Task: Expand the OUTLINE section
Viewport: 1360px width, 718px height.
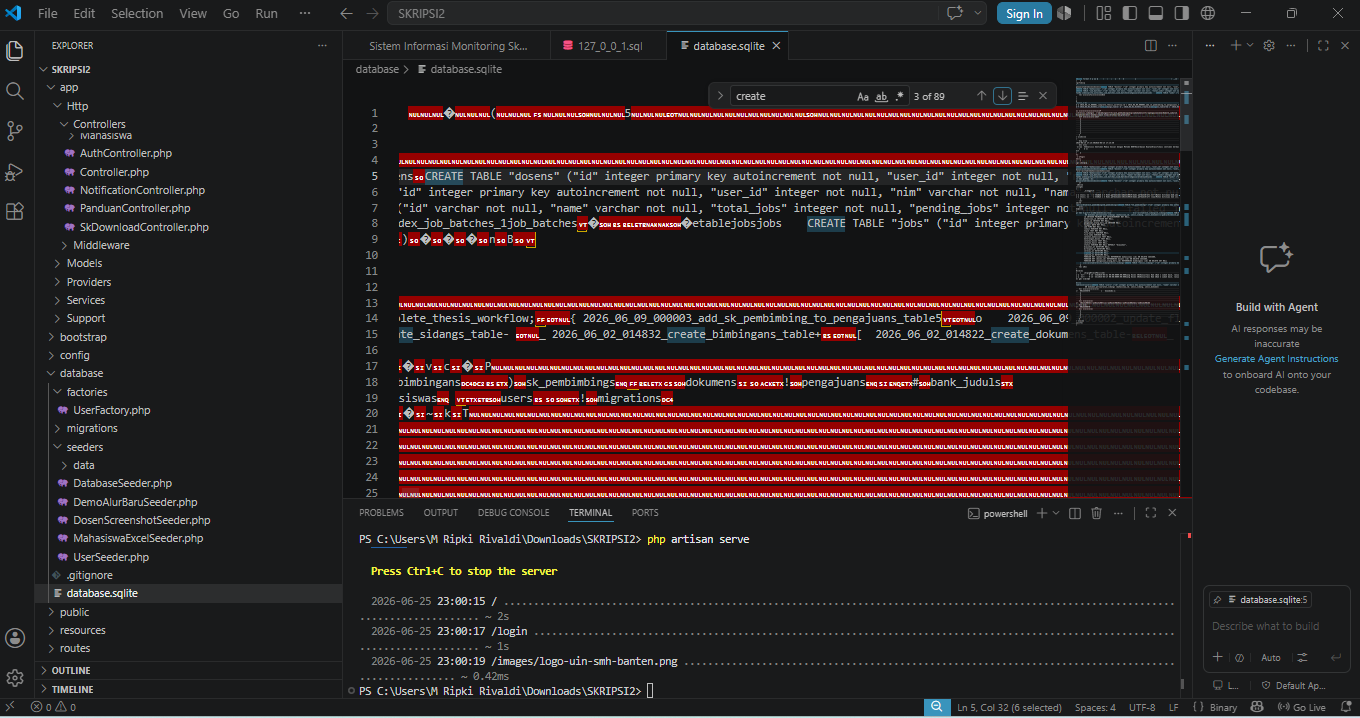Action: pos(70,670)
